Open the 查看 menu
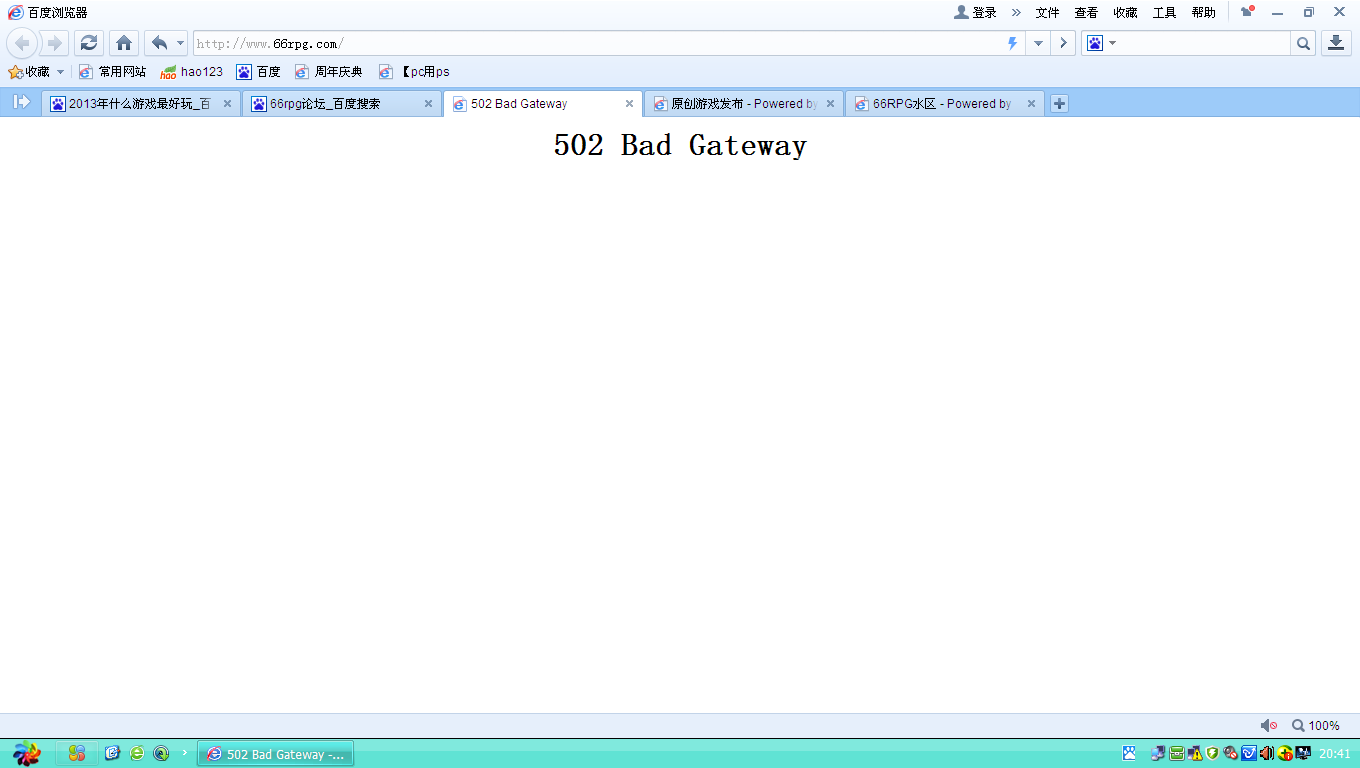 (1086, 13)
